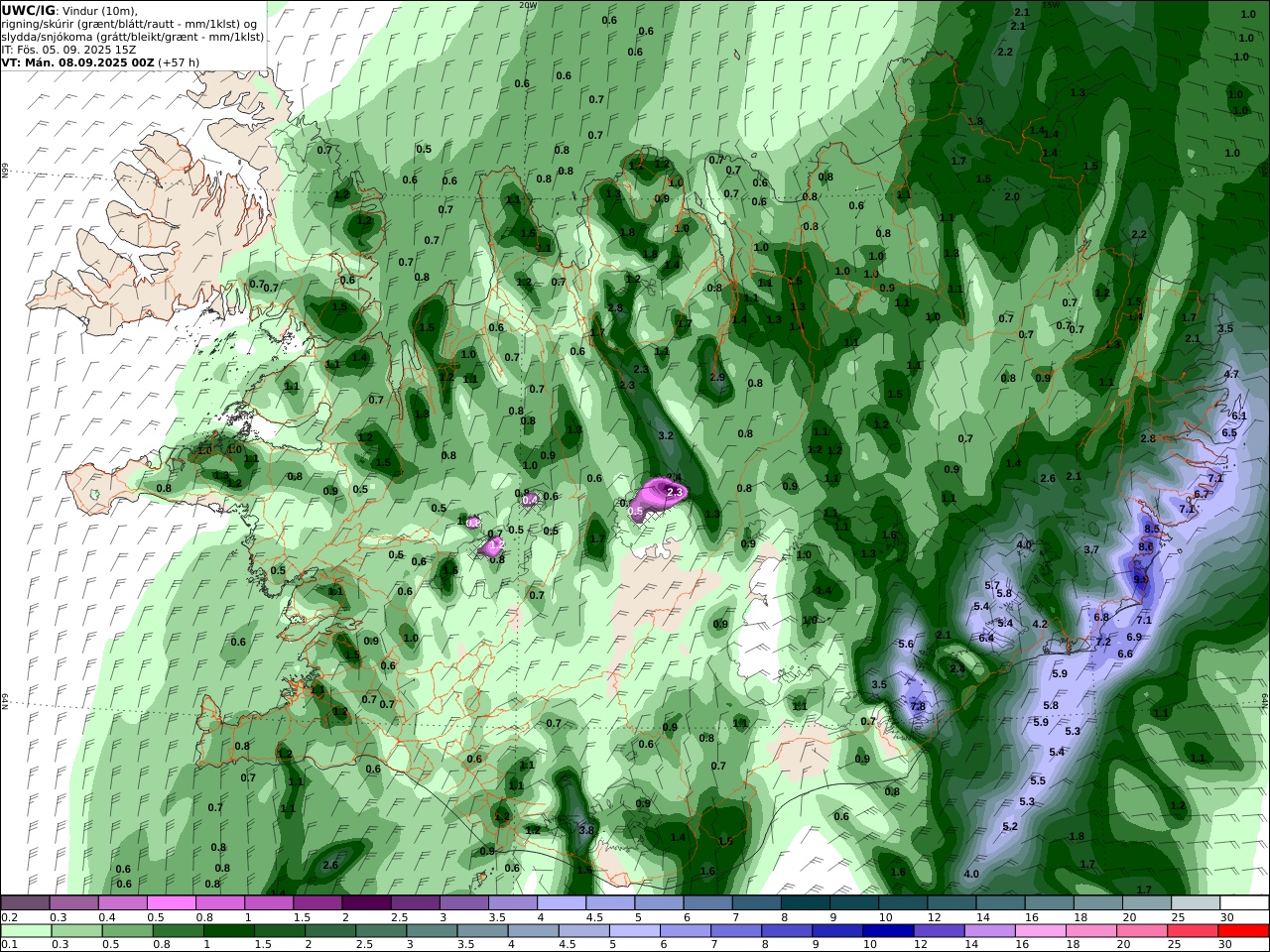Viewport: 1270px width, 952px height.
Task: Click the 'slydda/snjókoma' description line
Action: [x=133, y=36]
